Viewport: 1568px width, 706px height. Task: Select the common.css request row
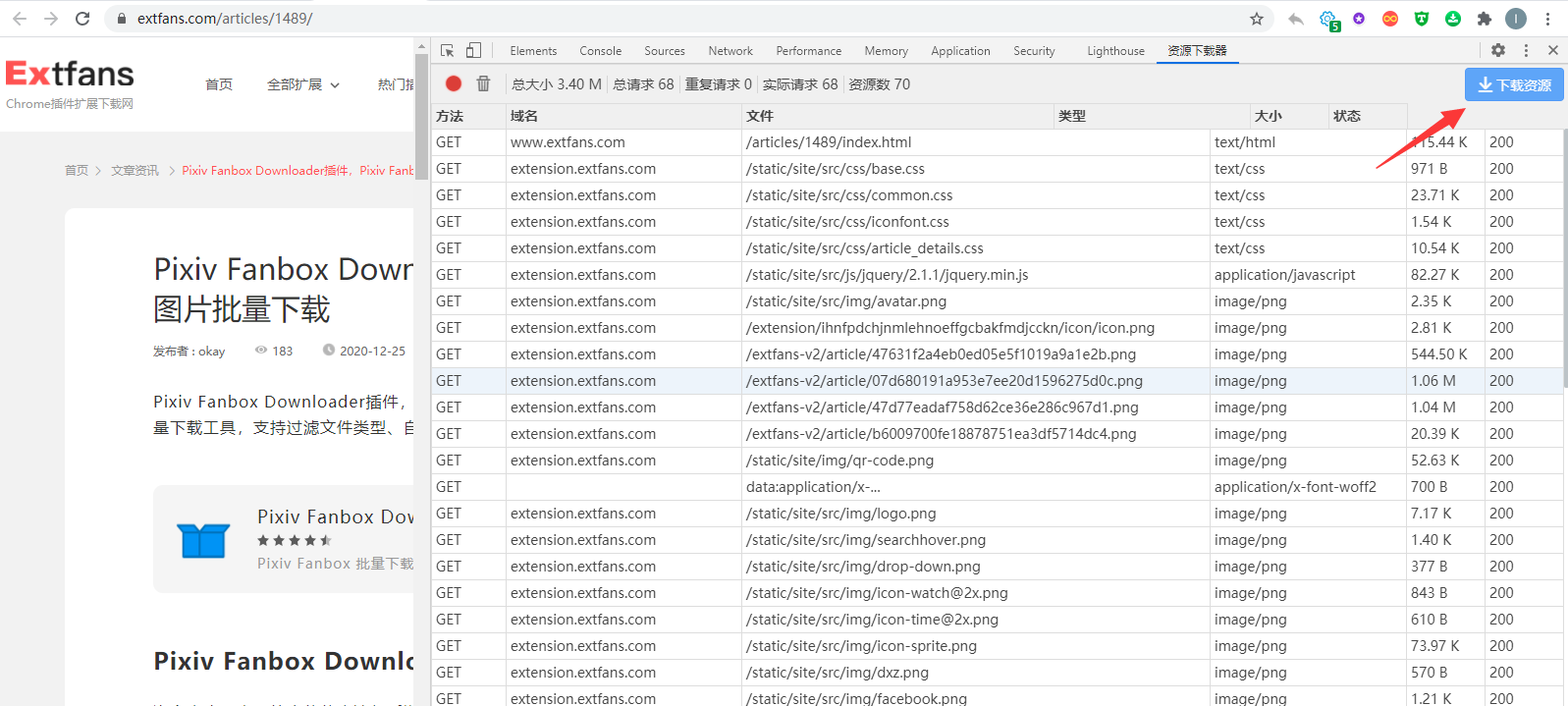pos(997,195)
